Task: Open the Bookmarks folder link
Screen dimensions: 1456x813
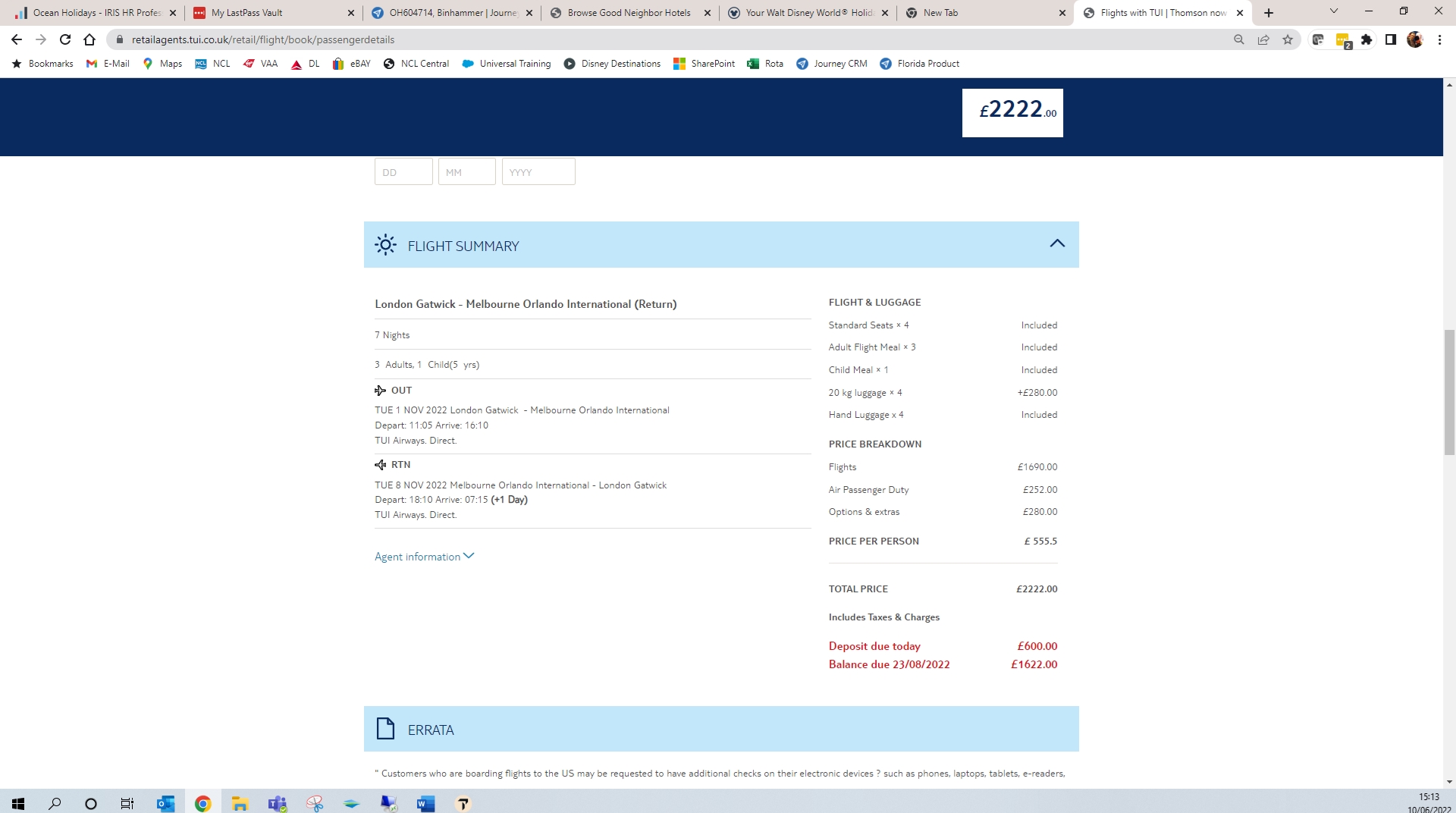Action: point(42,64)
